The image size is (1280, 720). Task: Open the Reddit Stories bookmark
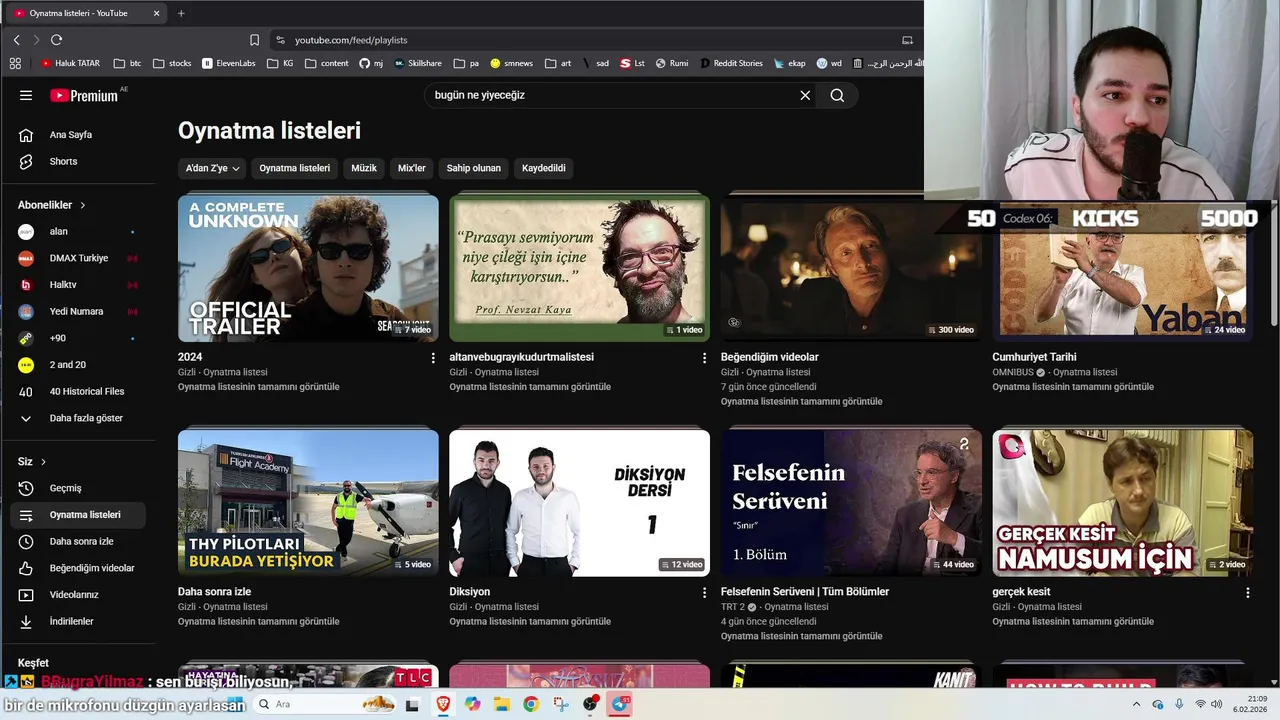click(x=731, y=63)
